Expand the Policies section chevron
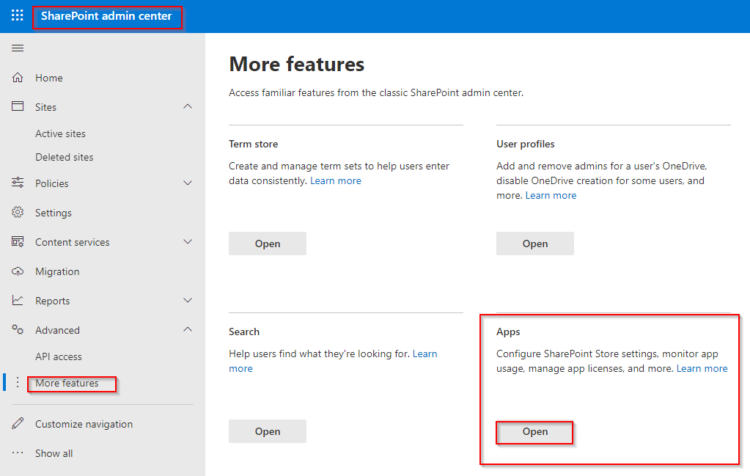Image resolution: width=750 pixels, height=476 pixels. pos(188,183)
